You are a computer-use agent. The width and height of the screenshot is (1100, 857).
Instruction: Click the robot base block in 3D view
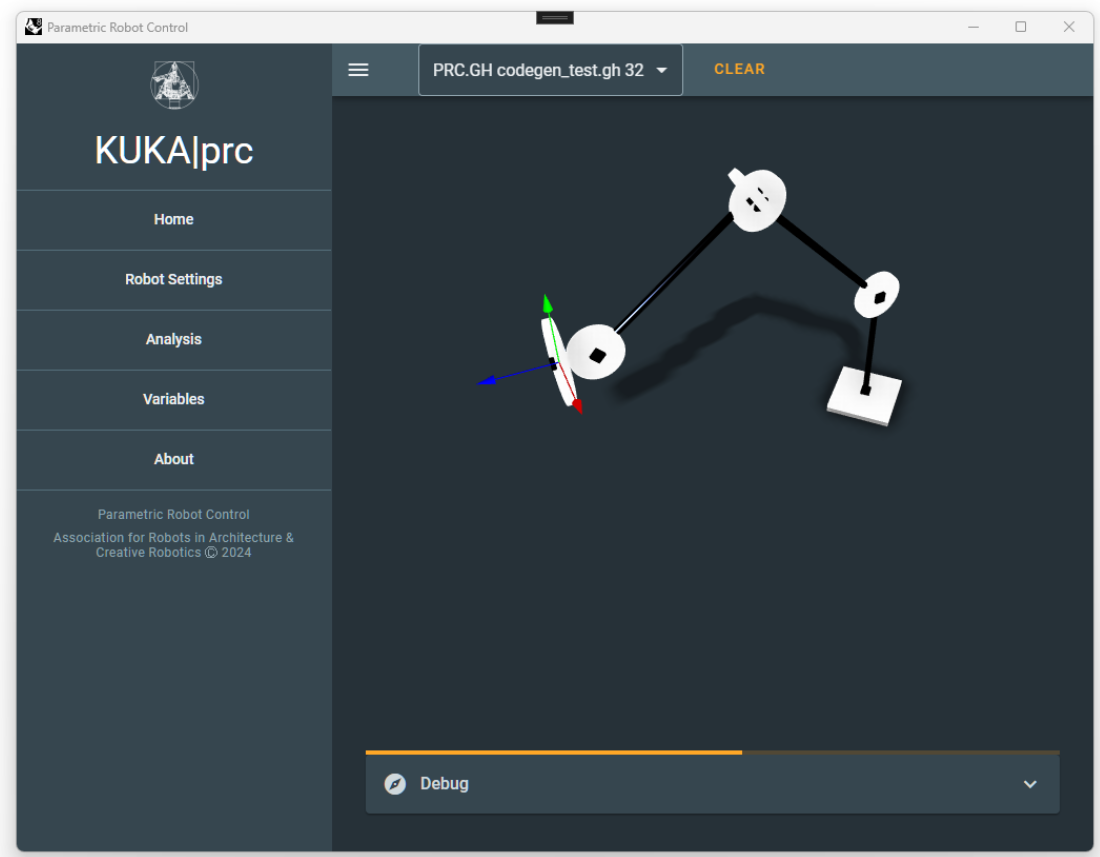[x=865, y=396]
